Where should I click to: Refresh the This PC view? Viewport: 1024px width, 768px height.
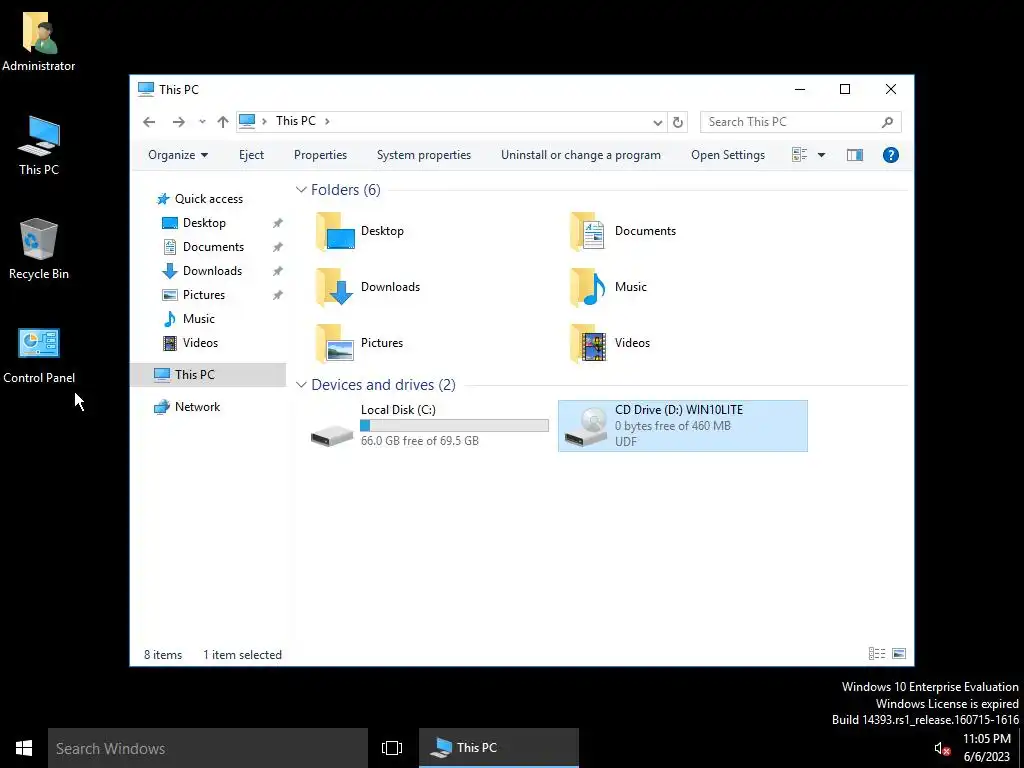[x=678, y=122]
